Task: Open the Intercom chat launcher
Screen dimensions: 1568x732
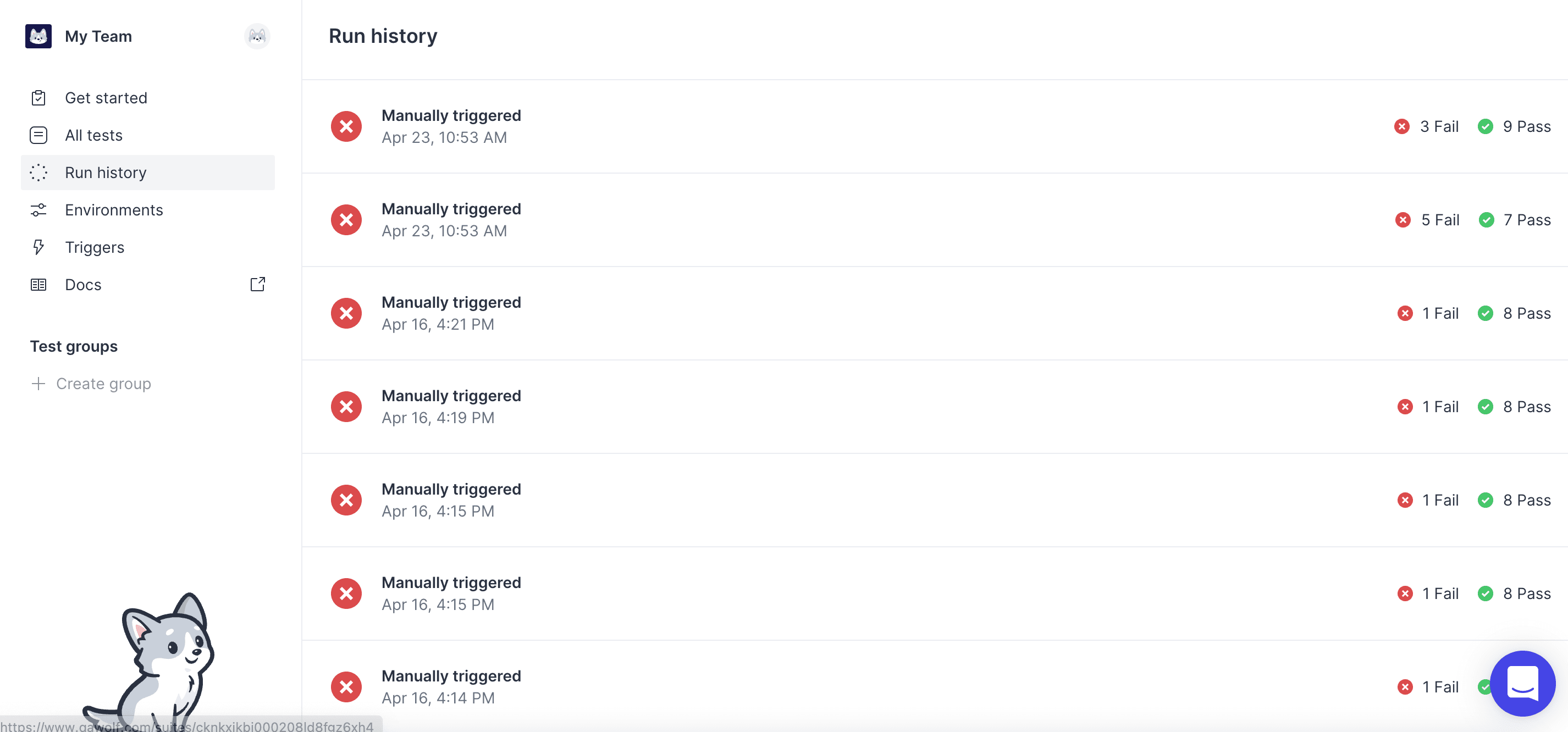Action: 1522,683
